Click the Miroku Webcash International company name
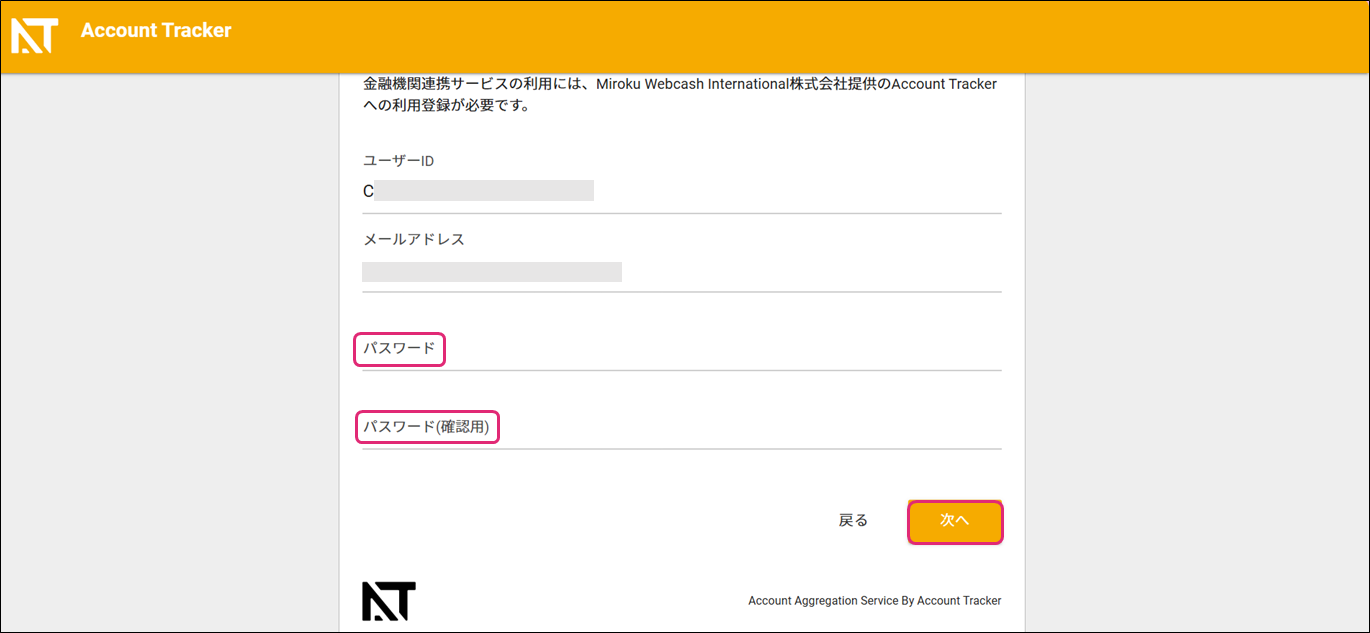1370x633 pixels. pos(719,84)
